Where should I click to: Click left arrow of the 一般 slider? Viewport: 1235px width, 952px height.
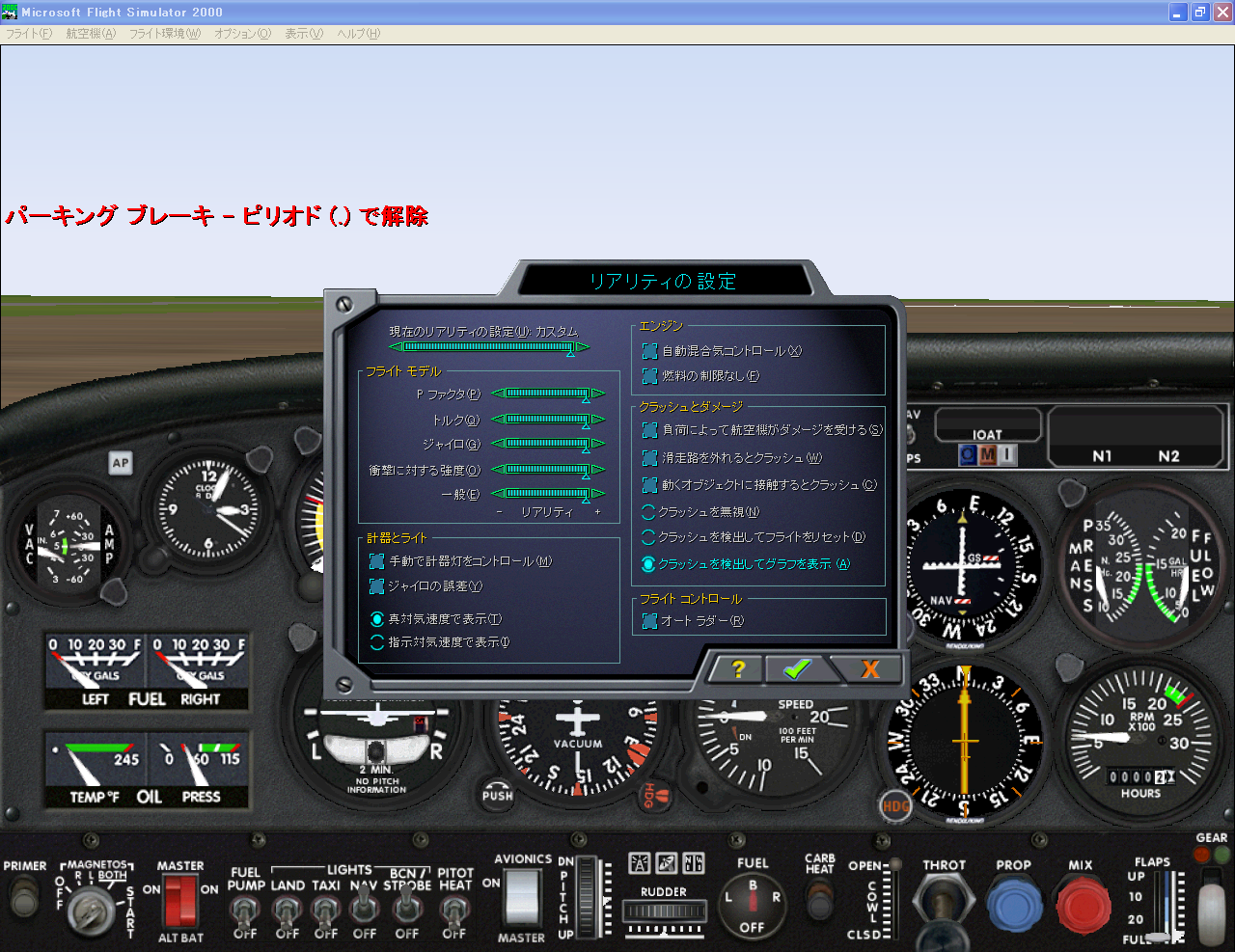click(497, 494)
